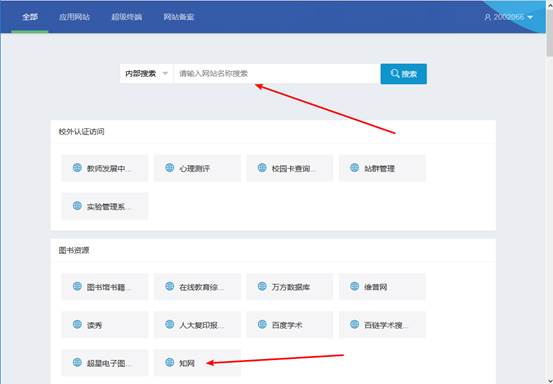The width and height of the screenshot is (553, 384).
Task: Click the globe icon beside 教师发展中
Action: pyautogui.click(x=77, y=168)
